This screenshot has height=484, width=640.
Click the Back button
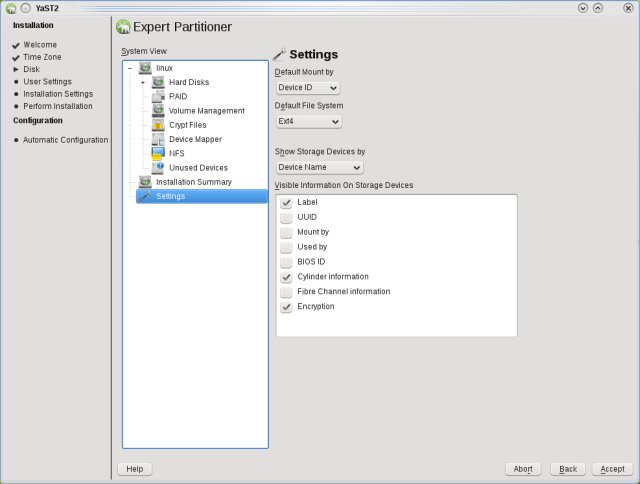(x=568, y=469)
